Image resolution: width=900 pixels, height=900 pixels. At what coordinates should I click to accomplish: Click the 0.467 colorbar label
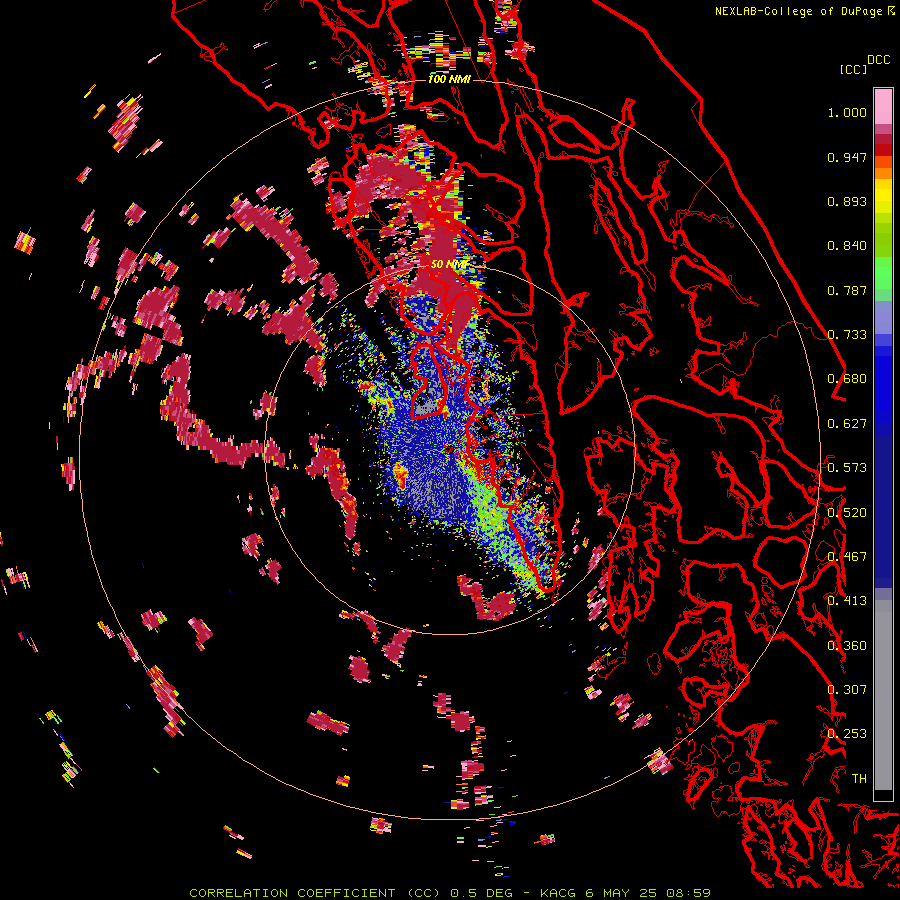(x=847, y=557)
